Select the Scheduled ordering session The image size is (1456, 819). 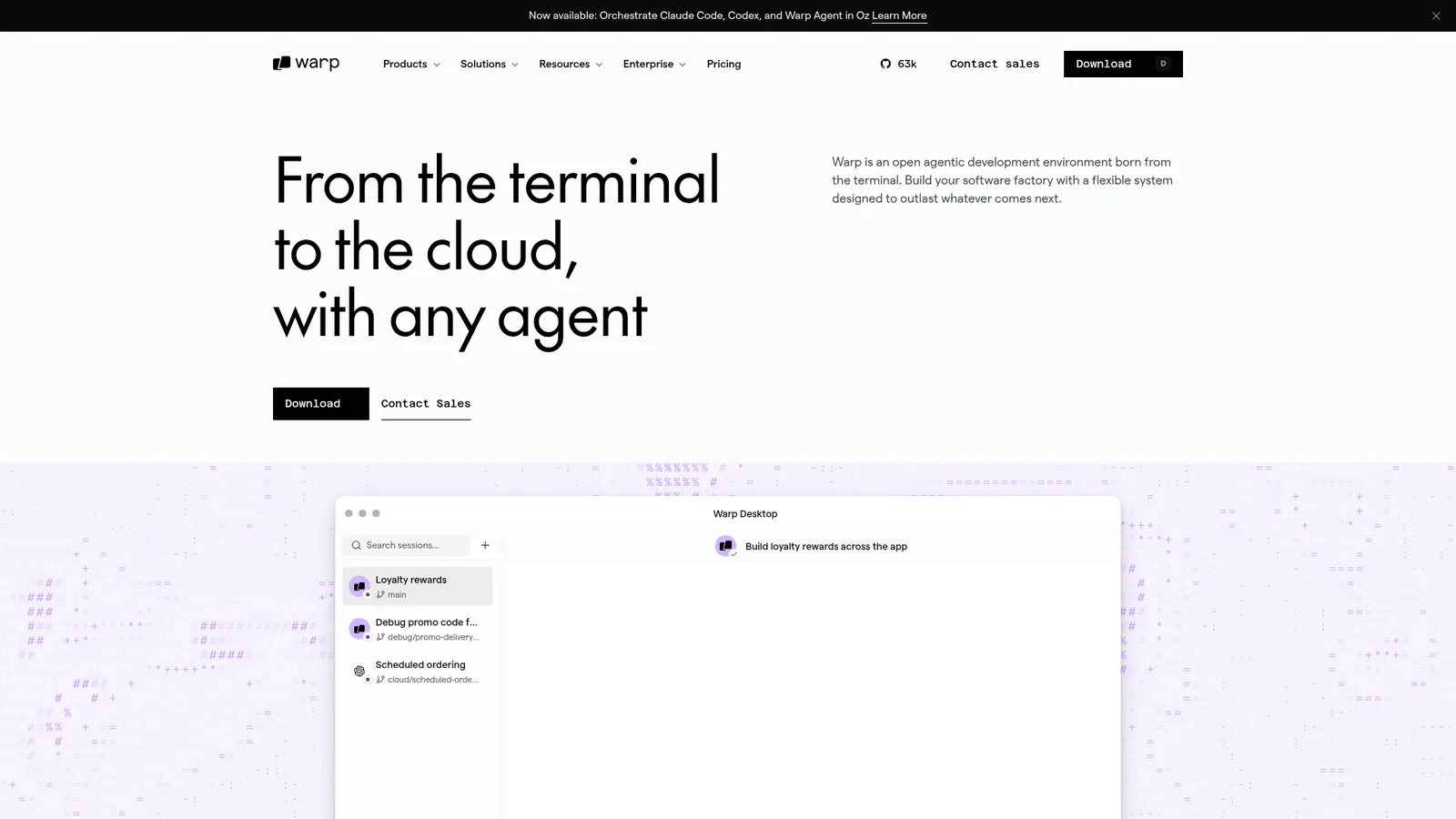[x=418, y=672]
